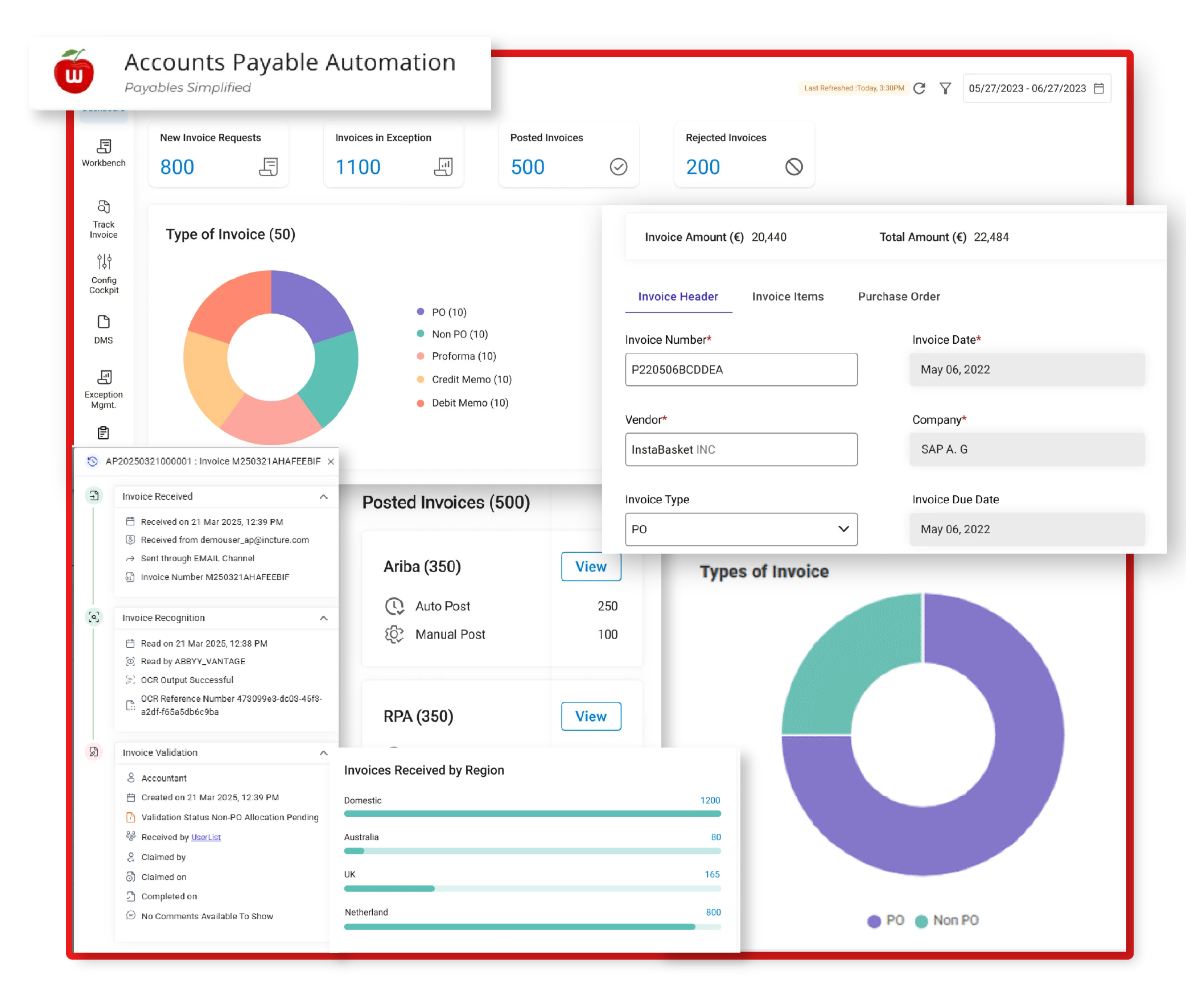Click the filter funnel icon
The width and height of the screenshot is (1186, 1008).
pyautogui.click(x=945, y=89)
